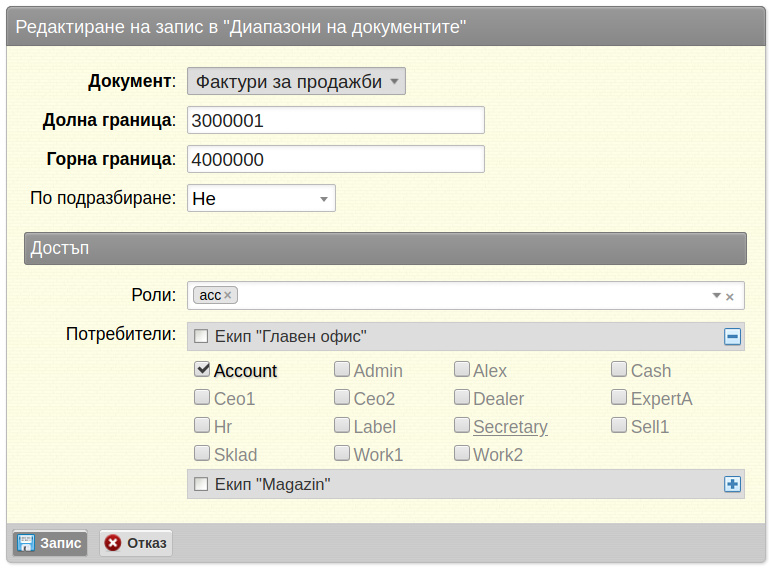The height and width of the screenshot is (568, 769).
Task: Click the floppy disk save icon
Action: (x=26, y=543)
